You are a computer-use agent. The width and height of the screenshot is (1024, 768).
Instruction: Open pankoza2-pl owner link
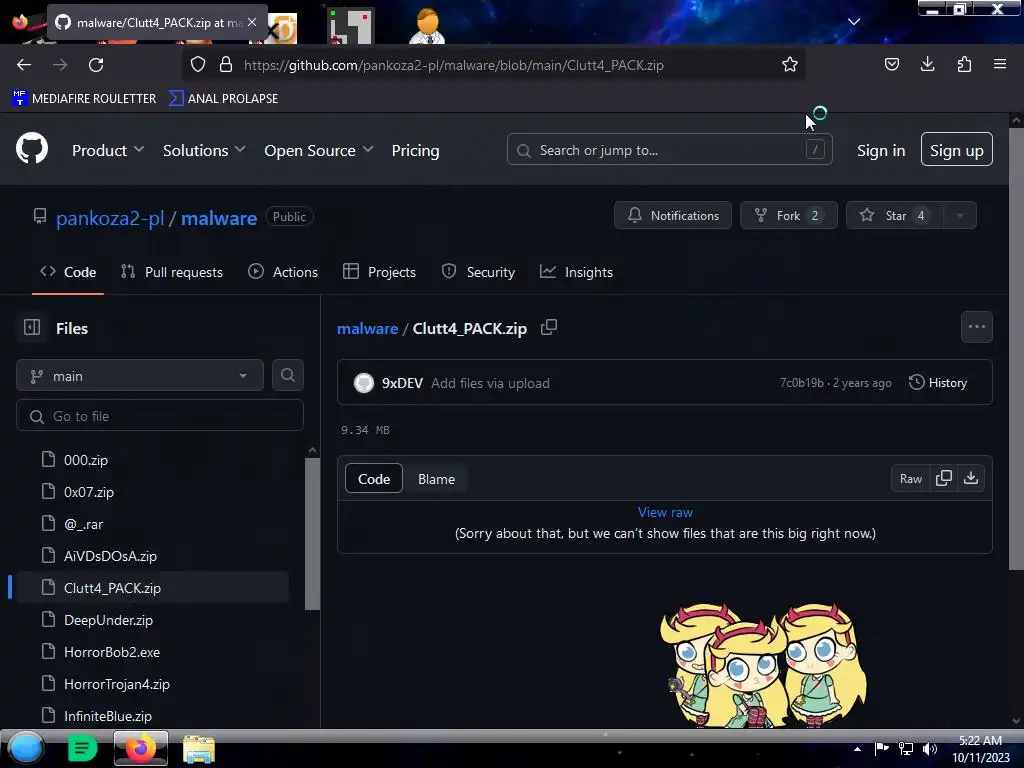click(x=110, y=217)
